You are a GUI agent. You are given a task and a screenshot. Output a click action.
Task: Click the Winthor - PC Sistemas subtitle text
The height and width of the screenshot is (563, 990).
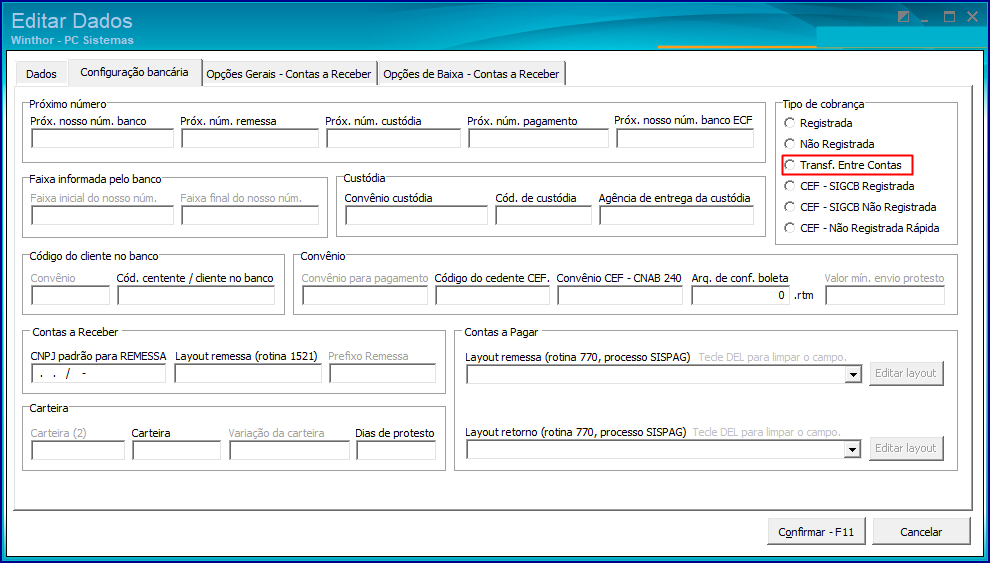pos(72,40)
